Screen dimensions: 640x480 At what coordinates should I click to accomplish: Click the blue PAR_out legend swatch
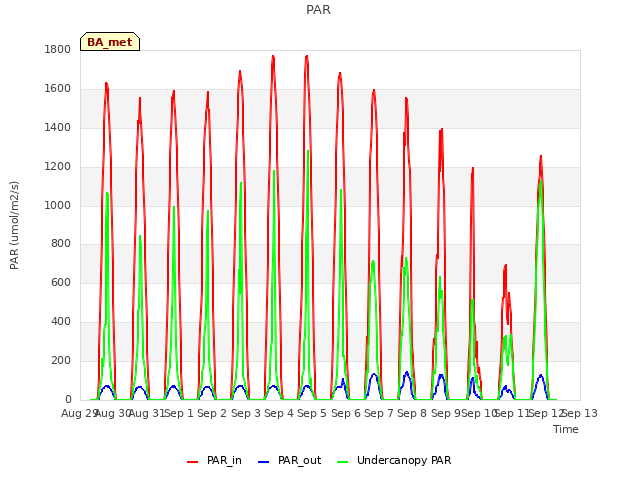pos(264,462)
